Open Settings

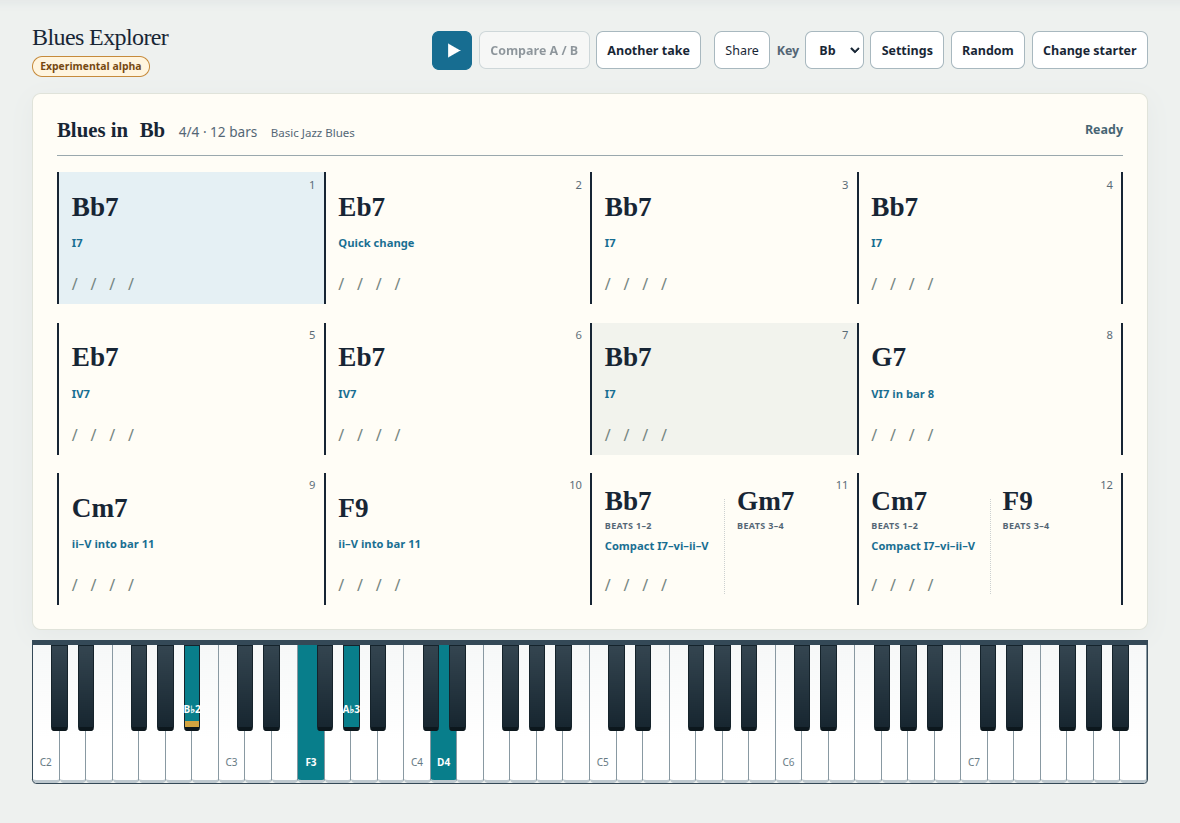point(907,50)
